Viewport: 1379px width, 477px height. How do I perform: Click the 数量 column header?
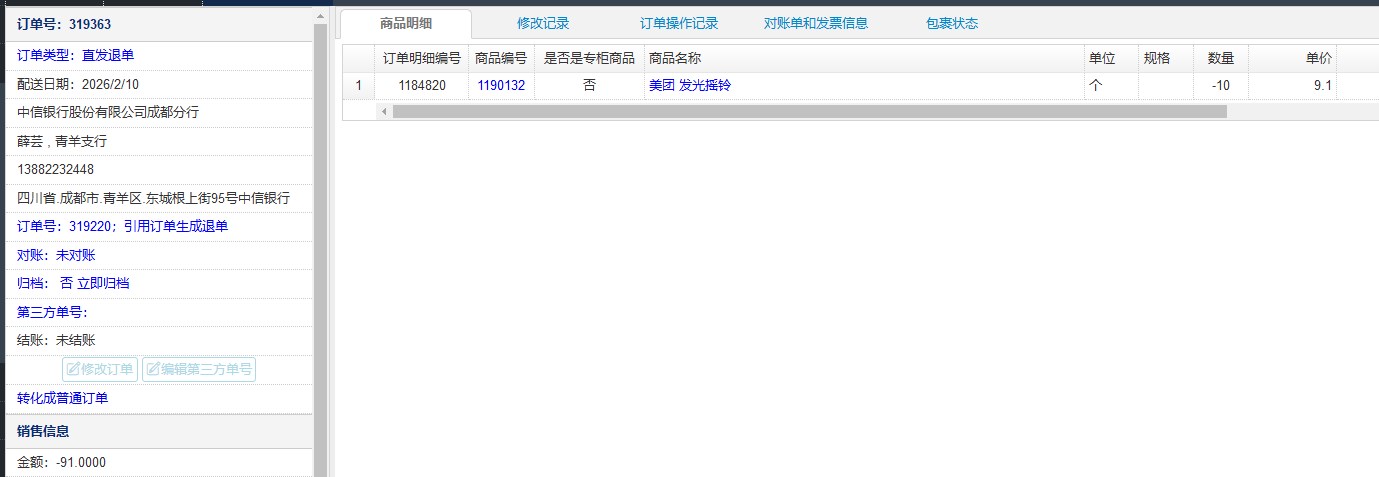[1220, 59]
